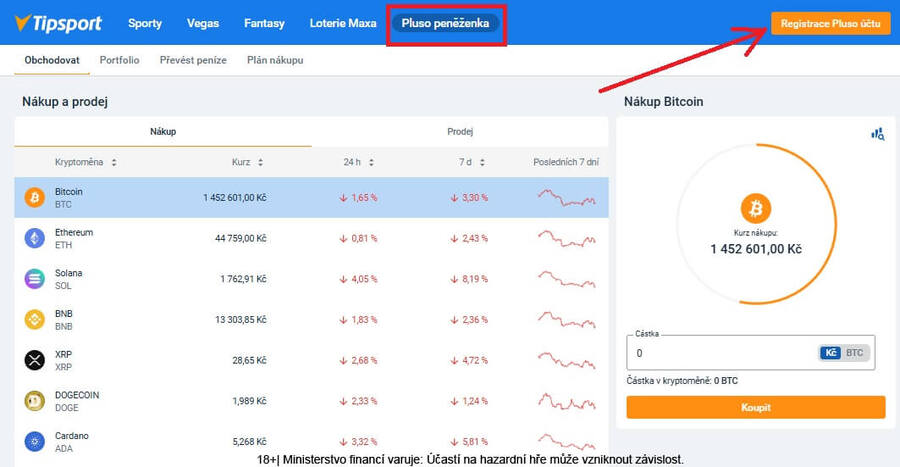Open the Fantasy menu item
900x467 pixels.
coord(264,23)
